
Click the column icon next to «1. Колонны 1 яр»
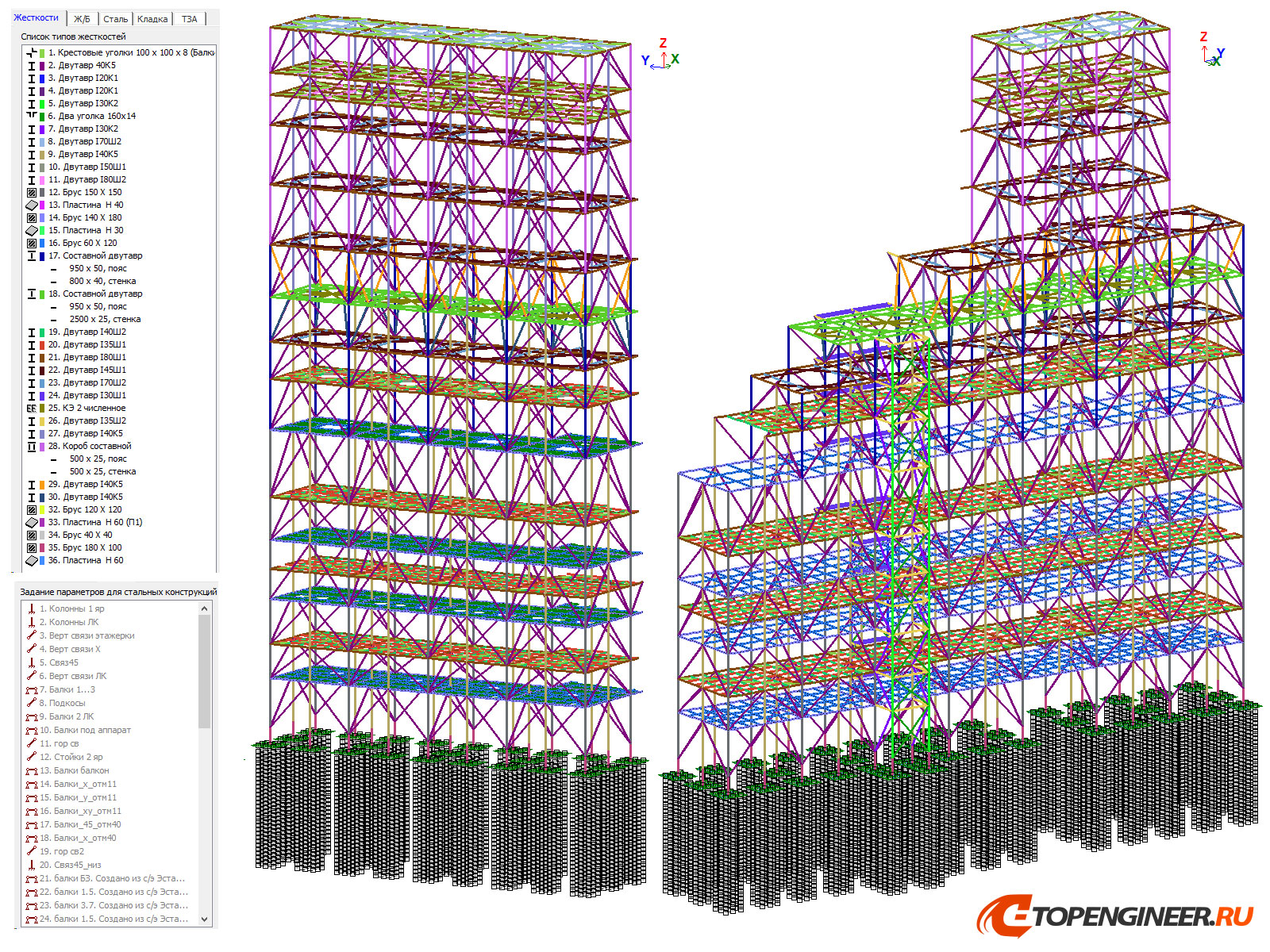point(30,609)
